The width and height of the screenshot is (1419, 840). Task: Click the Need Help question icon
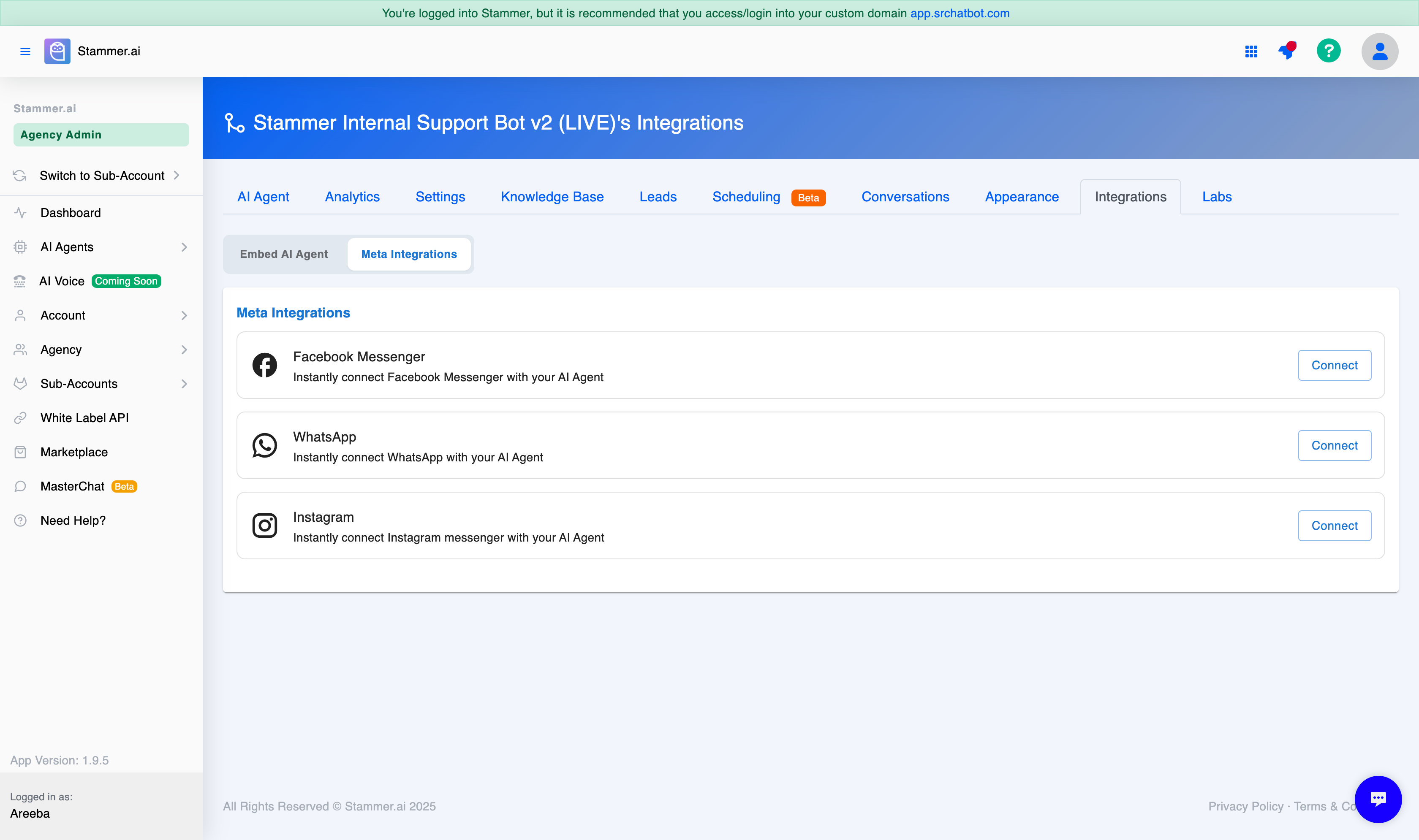pyautogui.click(x=20, y=521)
